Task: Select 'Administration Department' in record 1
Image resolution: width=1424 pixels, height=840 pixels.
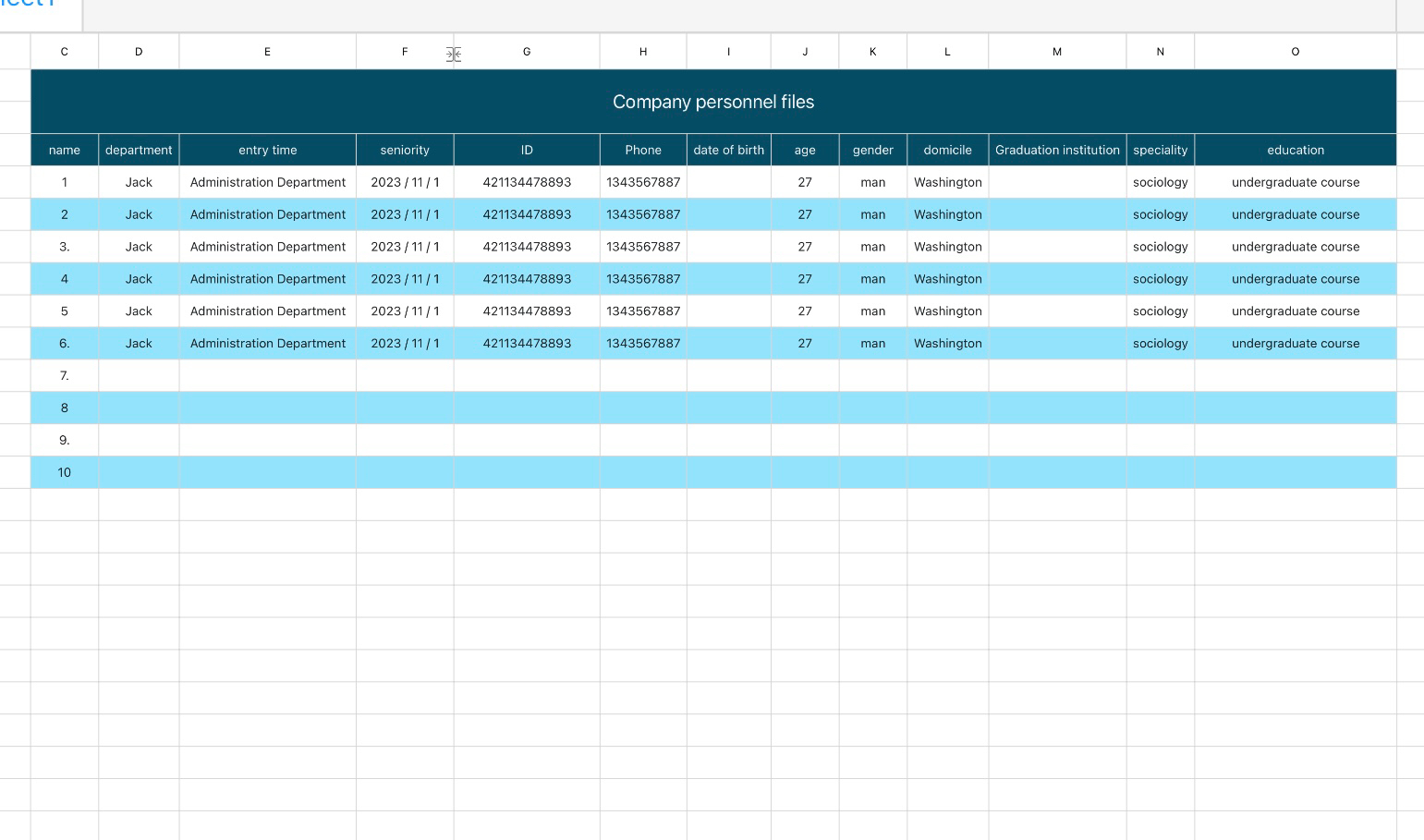Action: click(267, 182)
